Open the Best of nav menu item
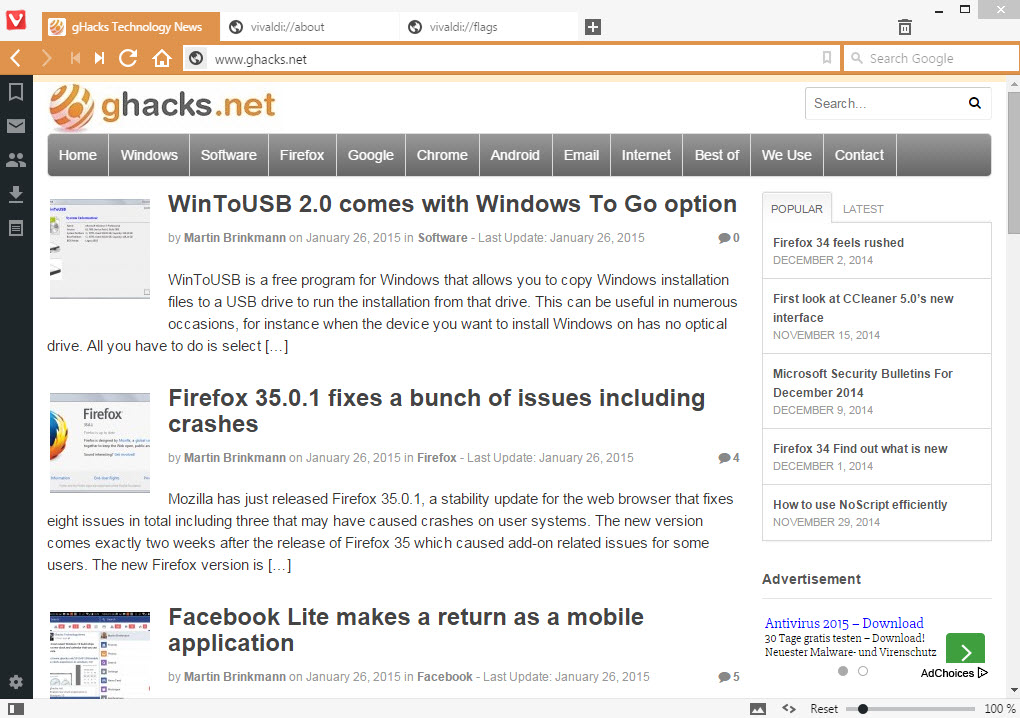1020x718 pixels. [x=717, y=155]
